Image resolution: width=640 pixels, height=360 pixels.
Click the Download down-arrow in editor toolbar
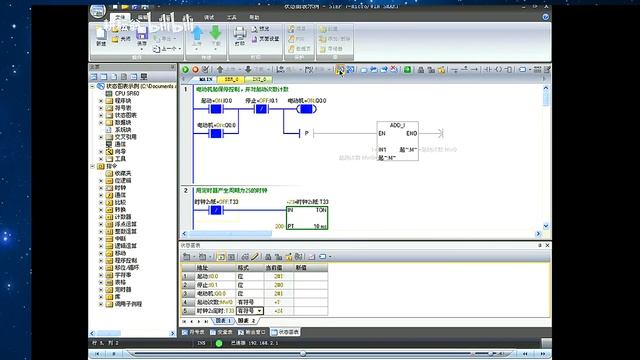point(248,69)
